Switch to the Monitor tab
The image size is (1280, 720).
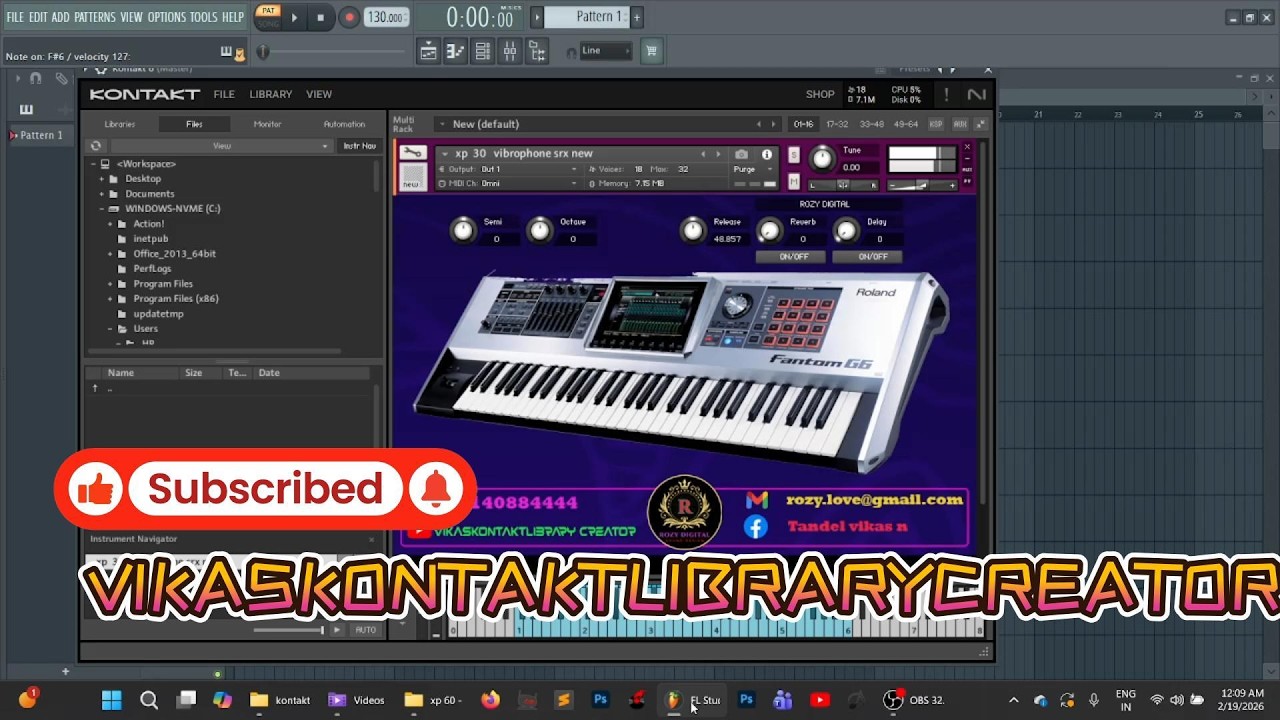click(267, 124)
